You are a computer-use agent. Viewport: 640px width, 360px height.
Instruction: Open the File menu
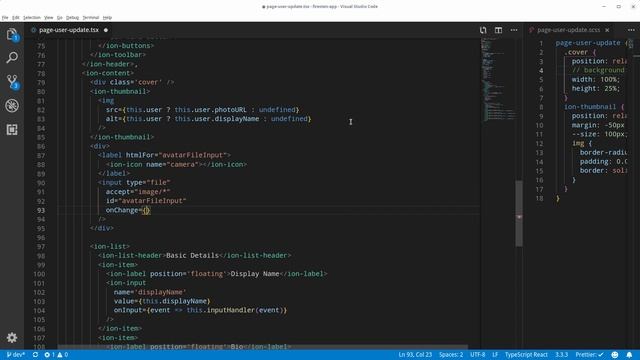coord(5,18)
